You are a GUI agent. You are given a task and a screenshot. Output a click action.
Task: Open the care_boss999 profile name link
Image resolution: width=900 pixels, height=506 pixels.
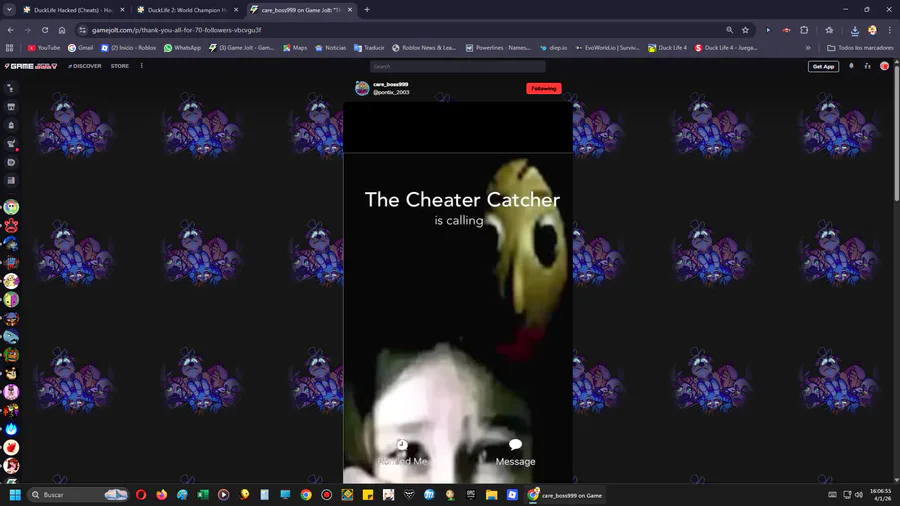point(390,84)
